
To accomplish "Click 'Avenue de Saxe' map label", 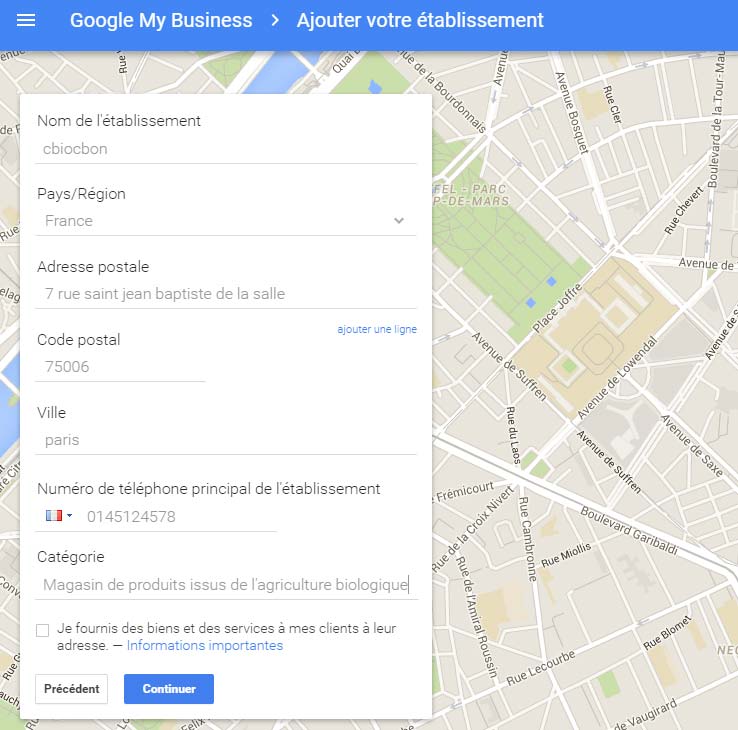I will (692, 446).
